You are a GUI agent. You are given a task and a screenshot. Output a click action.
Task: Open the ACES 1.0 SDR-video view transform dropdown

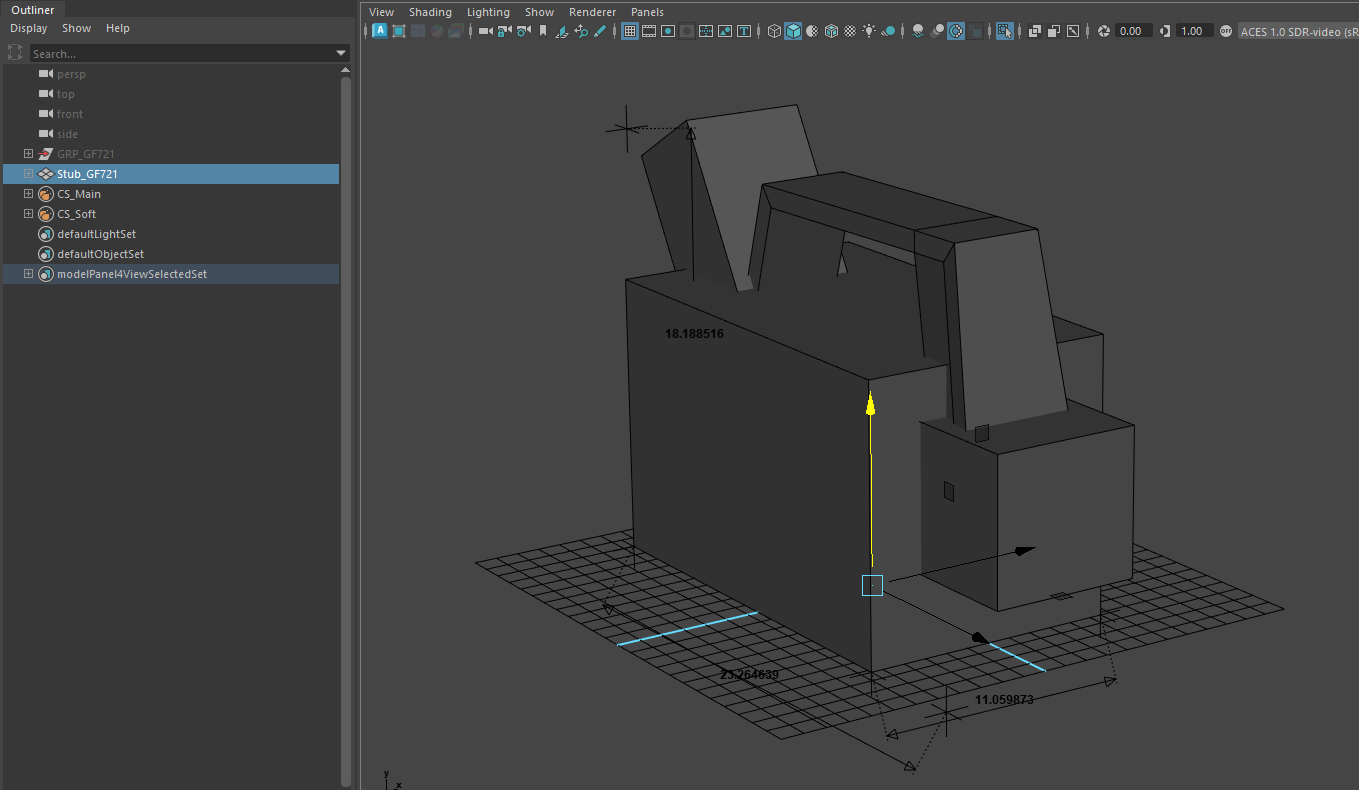(x=1298, y=31)
